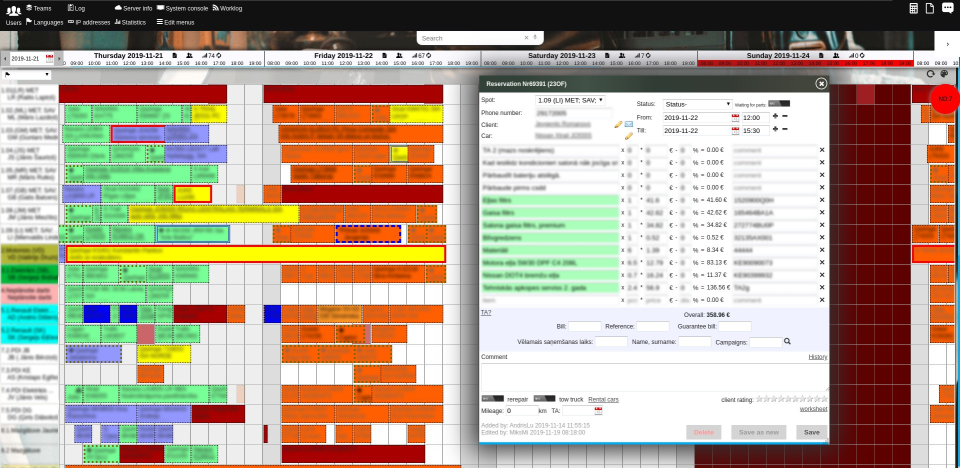Viewport: 960px width, 468px height.
Task: Click inside the Comment text area
Action: coord(654,377)
